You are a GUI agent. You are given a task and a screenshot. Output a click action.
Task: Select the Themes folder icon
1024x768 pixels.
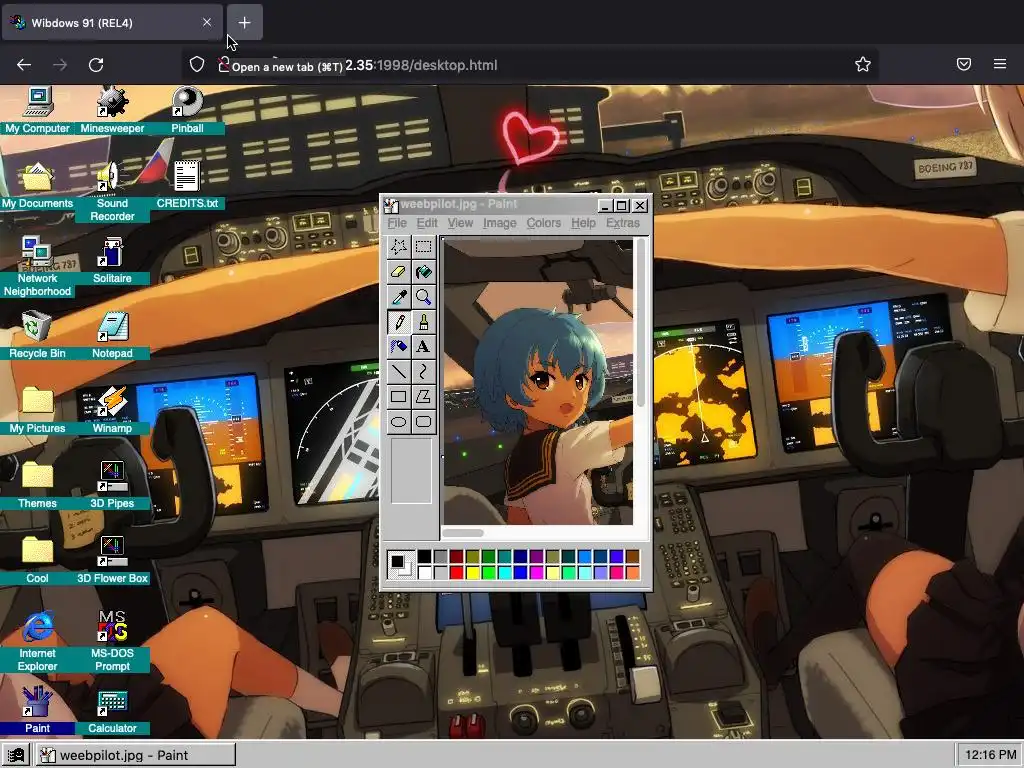(37, 486)
